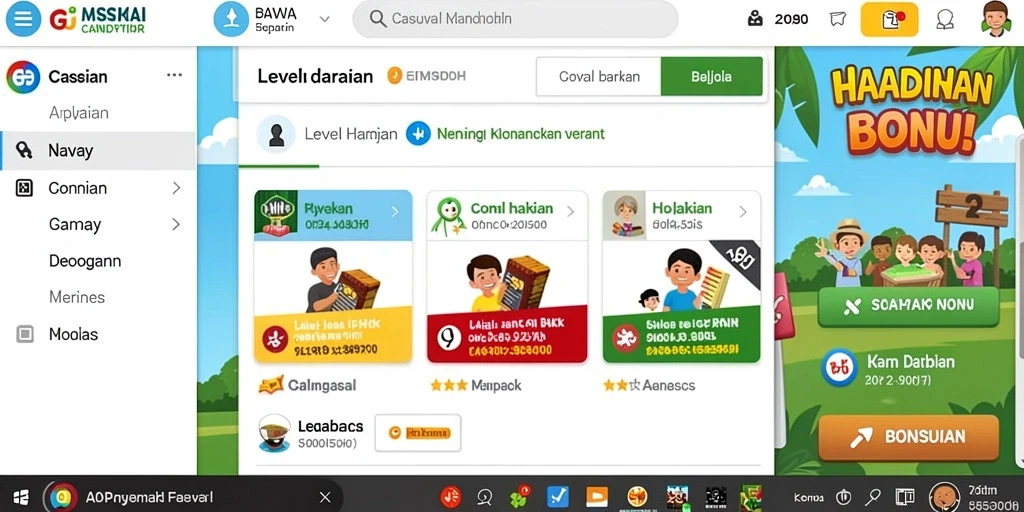Open the Windows Start button
This screenshot has height=512, width=1024.
pyautogui.click(x=20, y=497)
